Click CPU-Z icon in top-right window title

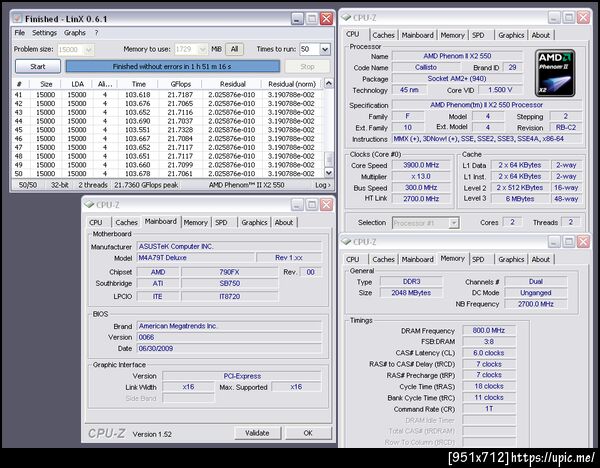click(346, 17)
